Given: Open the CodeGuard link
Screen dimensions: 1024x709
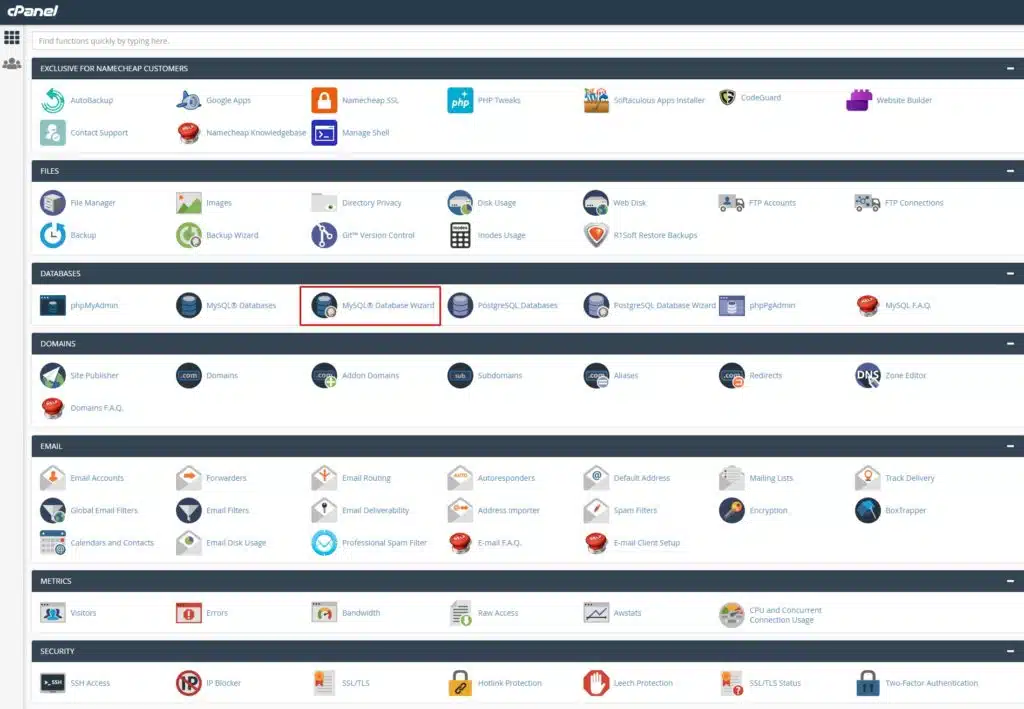Looking at the screenshot, I should (x=761, y=98).
